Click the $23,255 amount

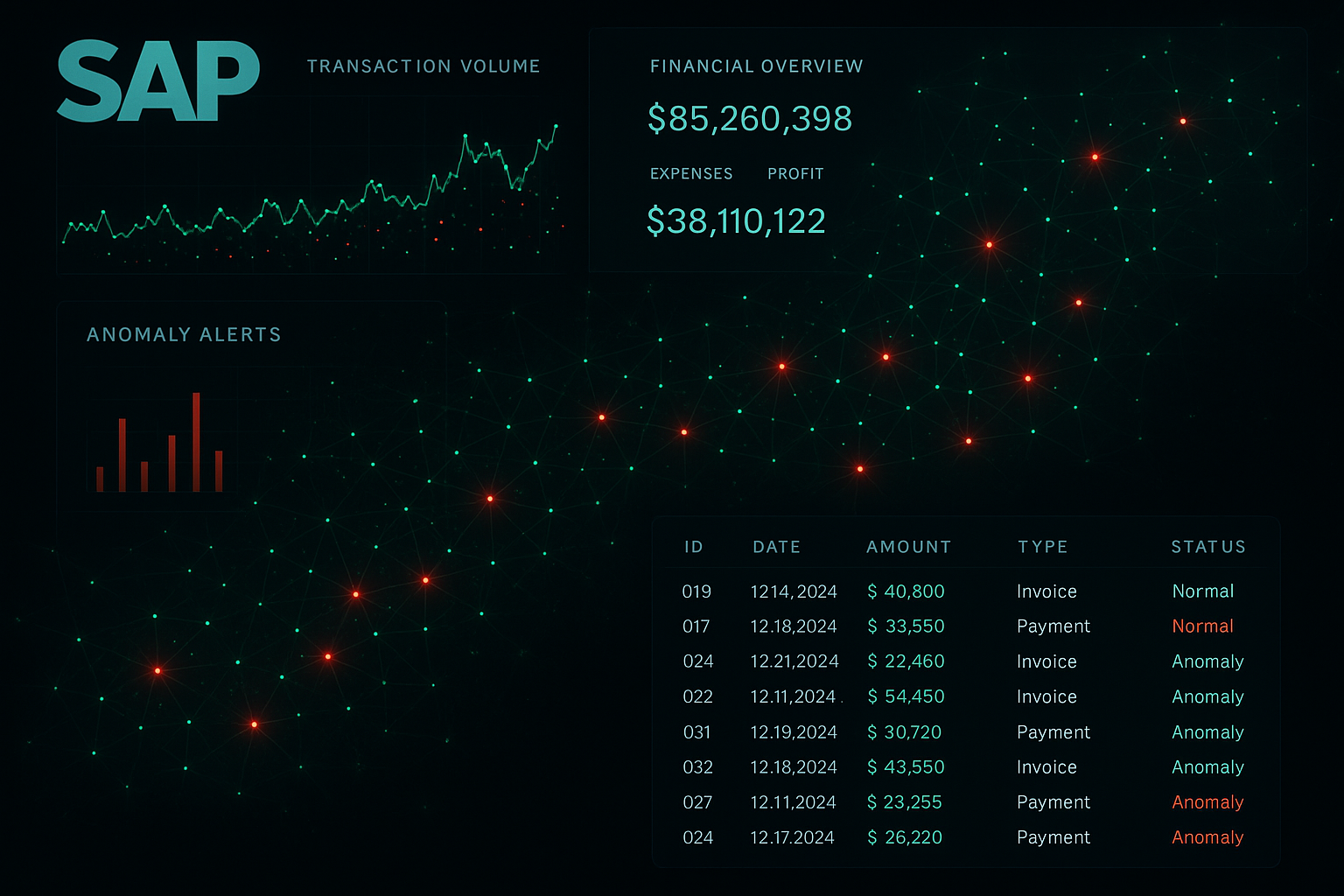pyautogui.click(x=904, y=802)
